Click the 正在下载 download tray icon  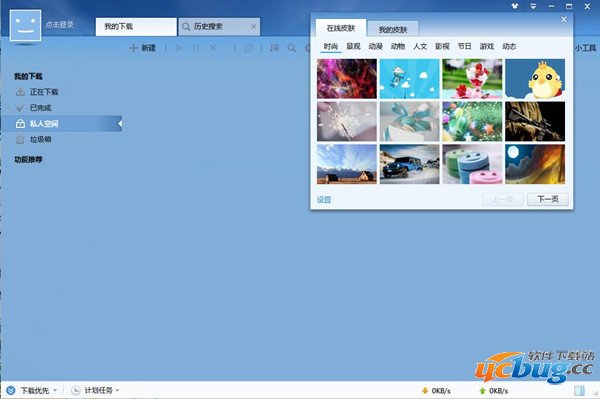[20, 92]
